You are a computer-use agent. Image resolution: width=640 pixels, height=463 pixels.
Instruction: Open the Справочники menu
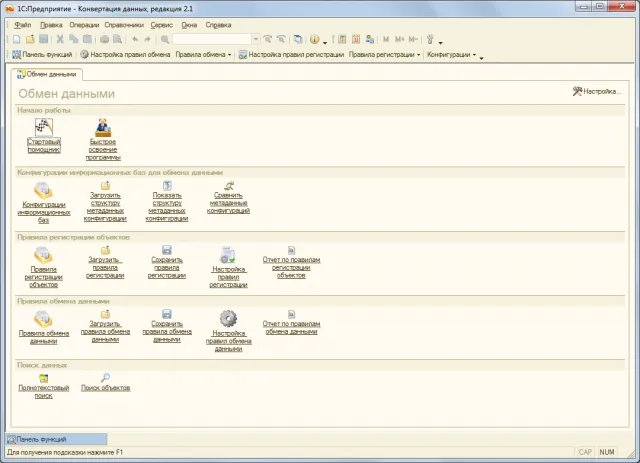pos(124,25)
